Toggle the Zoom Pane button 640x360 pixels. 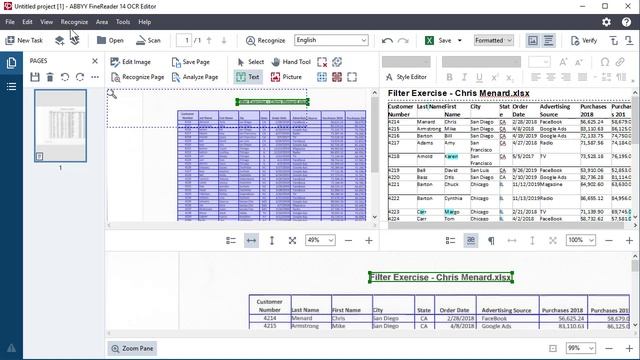point(132,349)
